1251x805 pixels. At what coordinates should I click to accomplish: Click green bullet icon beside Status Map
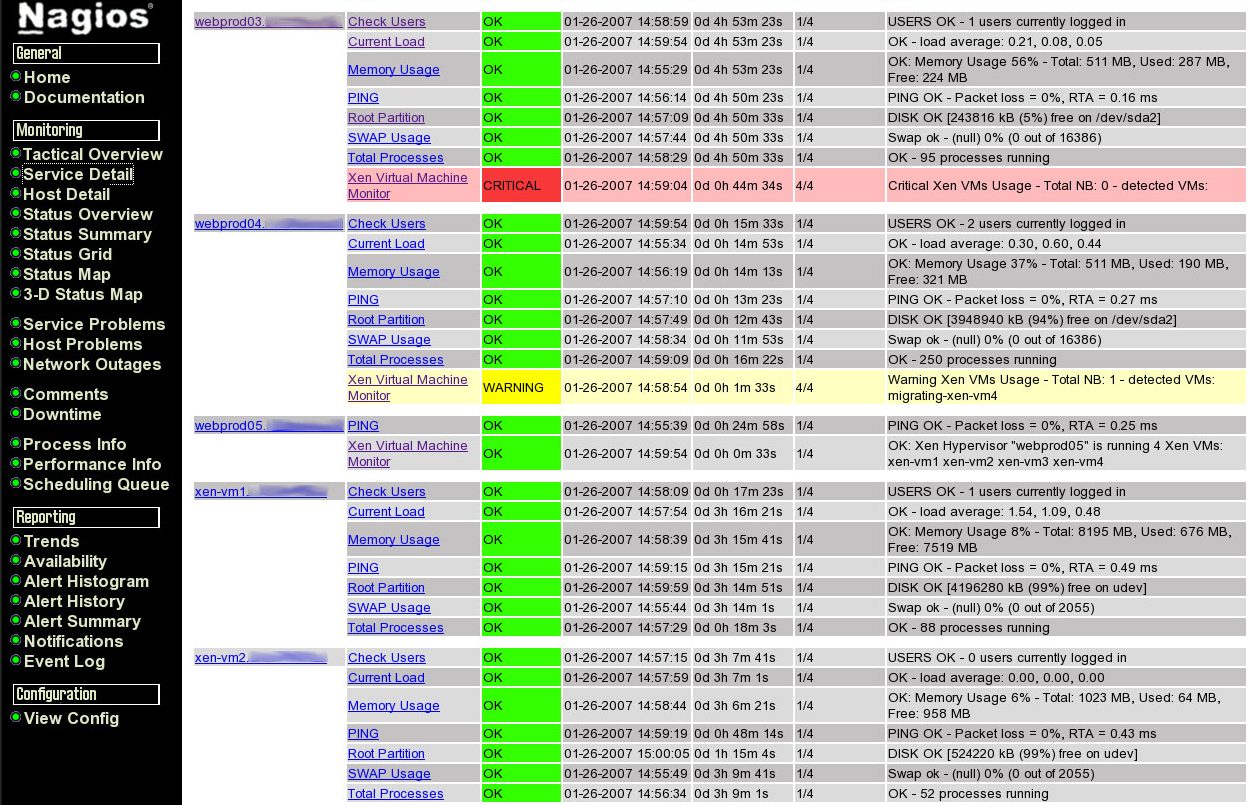coord(16,274)
